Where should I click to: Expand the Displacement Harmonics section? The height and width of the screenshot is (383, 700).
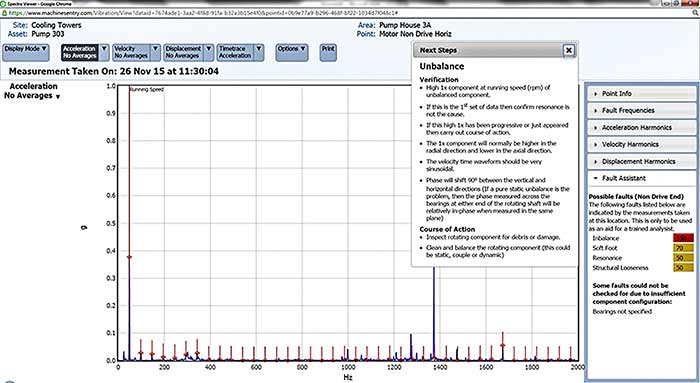641,161
